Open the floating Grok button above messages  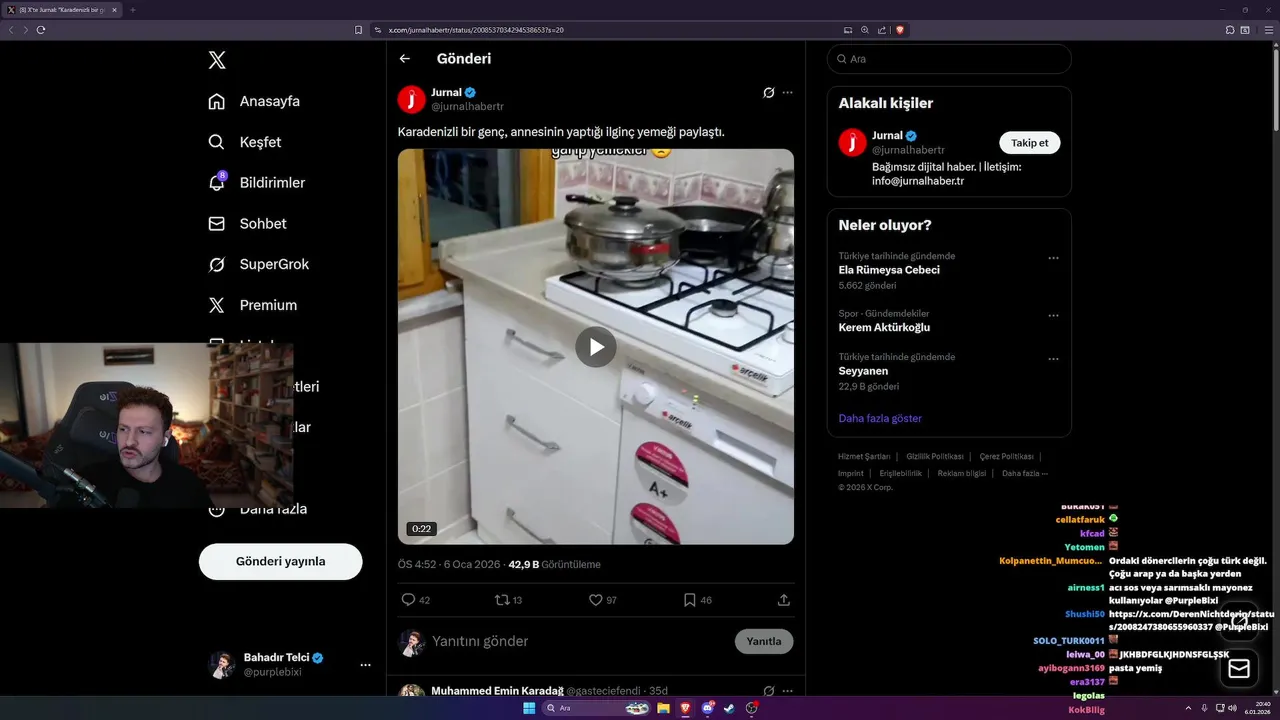tap(1239, 623)
